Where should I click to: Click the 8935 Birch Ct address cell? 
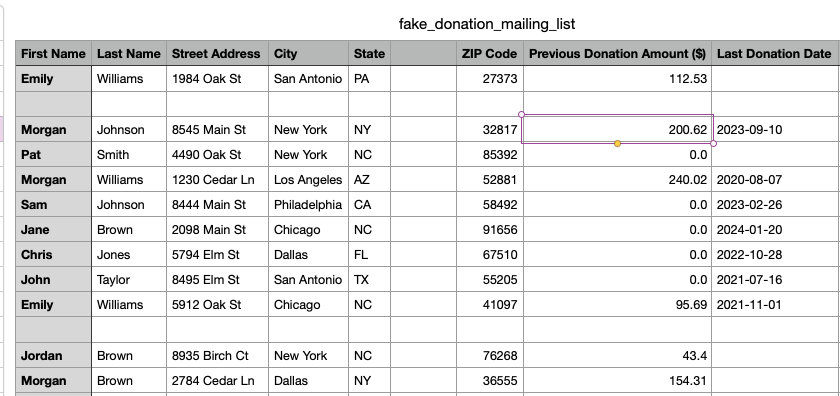coord(218,356)
